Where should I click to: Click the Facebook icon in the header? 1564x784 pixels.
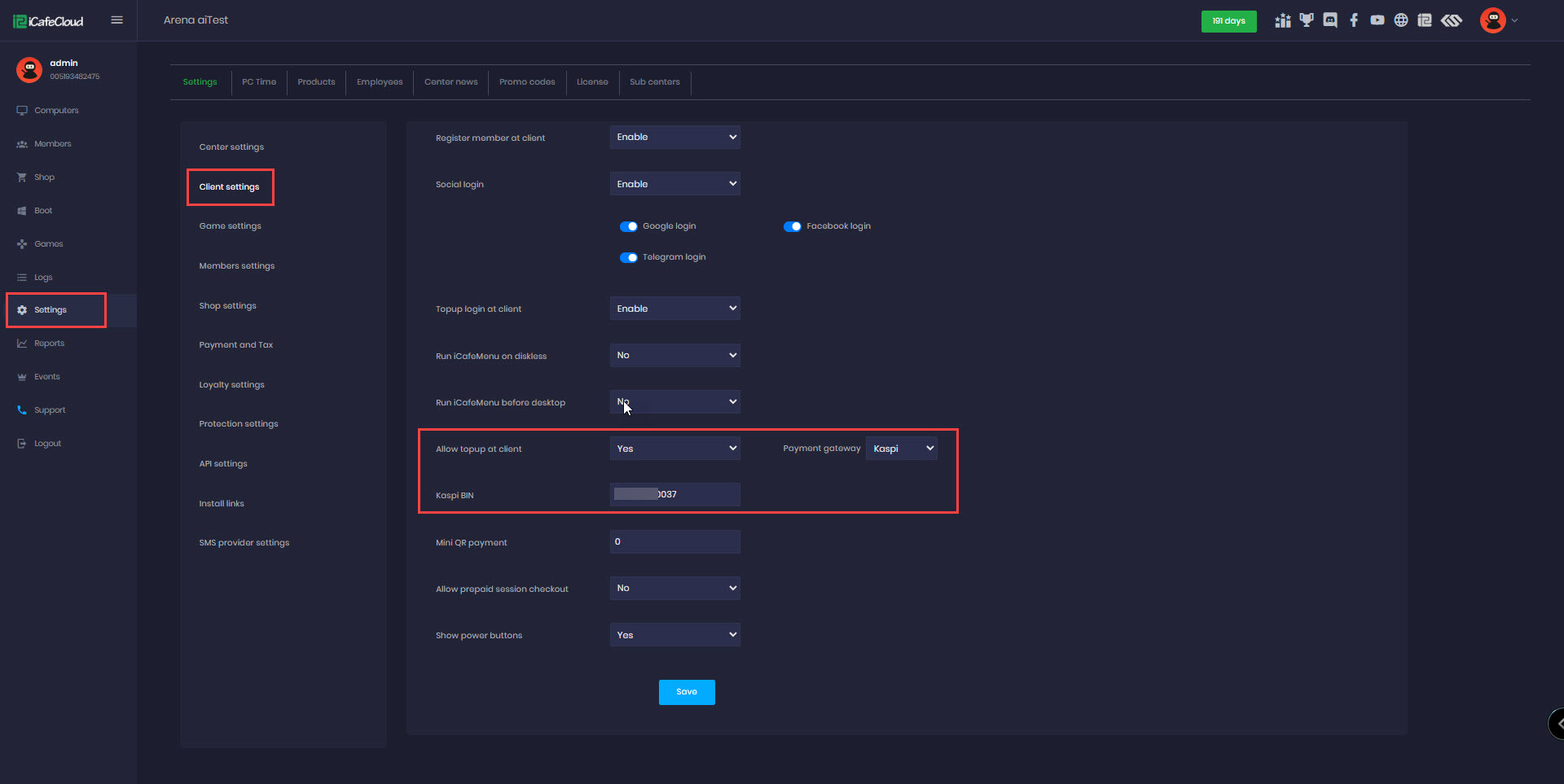point(1354,20)
